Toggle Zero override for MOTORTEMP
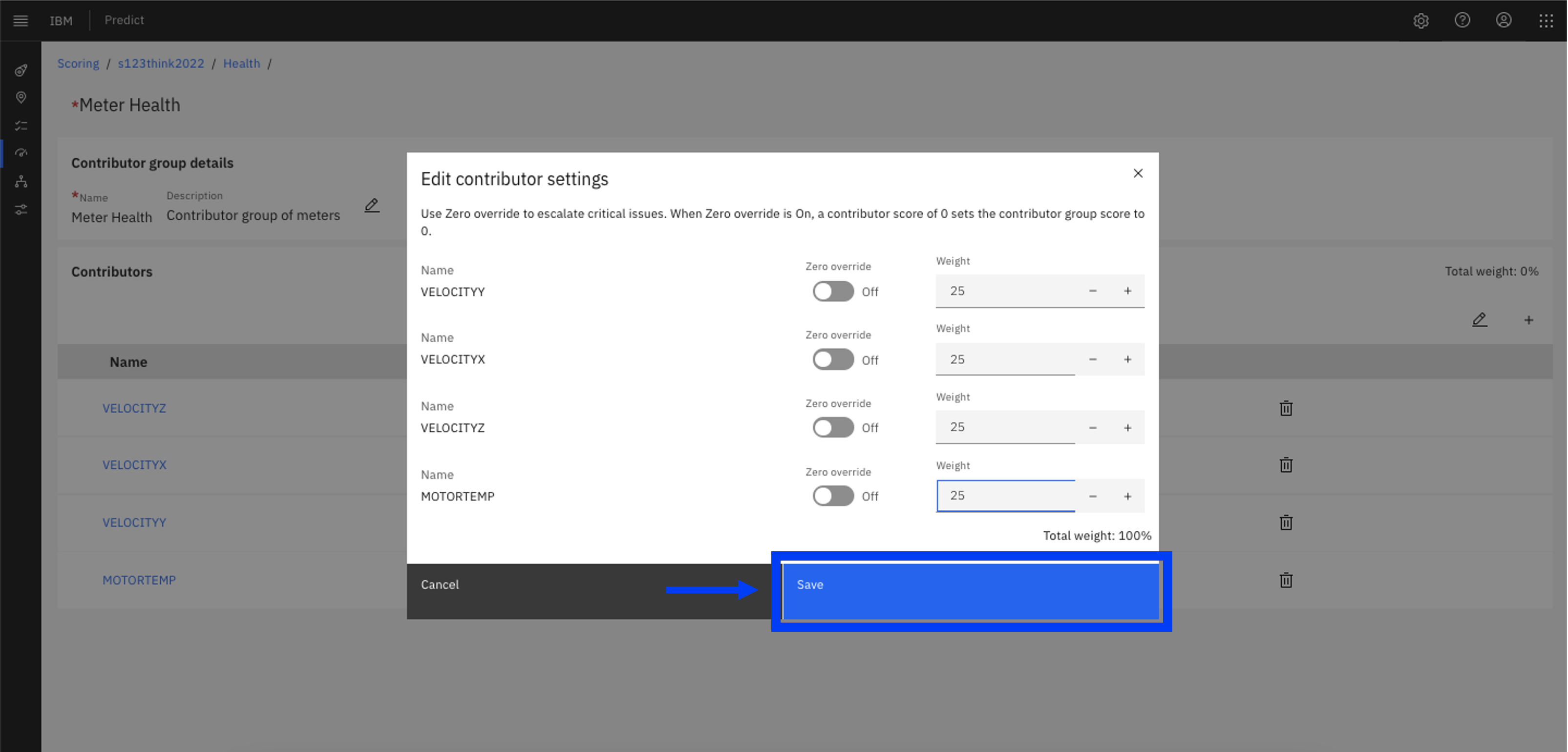The width and height of the screenshot is (1568, 752). [x=833, y=496]
